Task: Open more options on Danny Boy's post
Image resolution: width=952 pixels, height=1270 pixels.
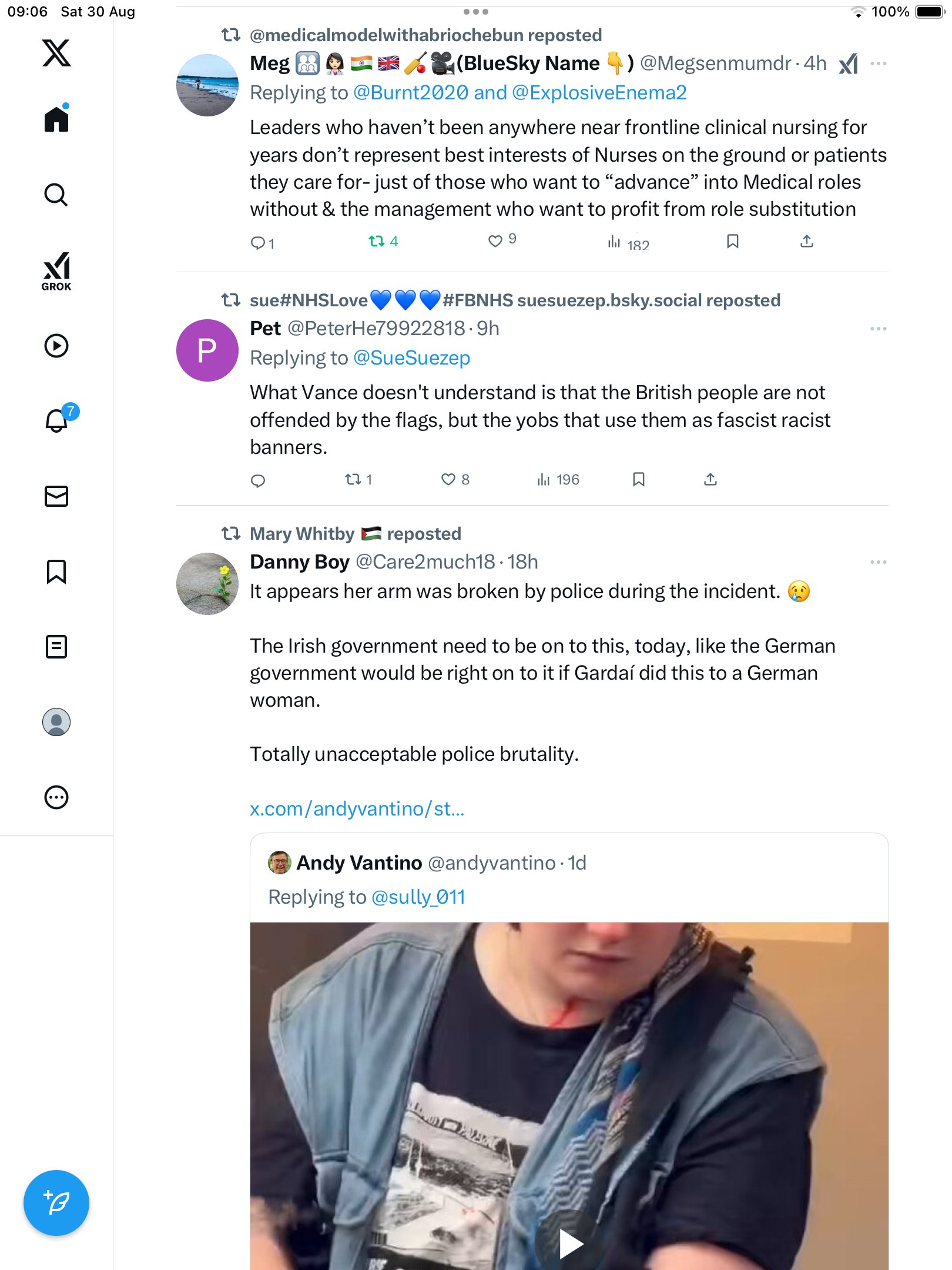Action: pos(878,562)
